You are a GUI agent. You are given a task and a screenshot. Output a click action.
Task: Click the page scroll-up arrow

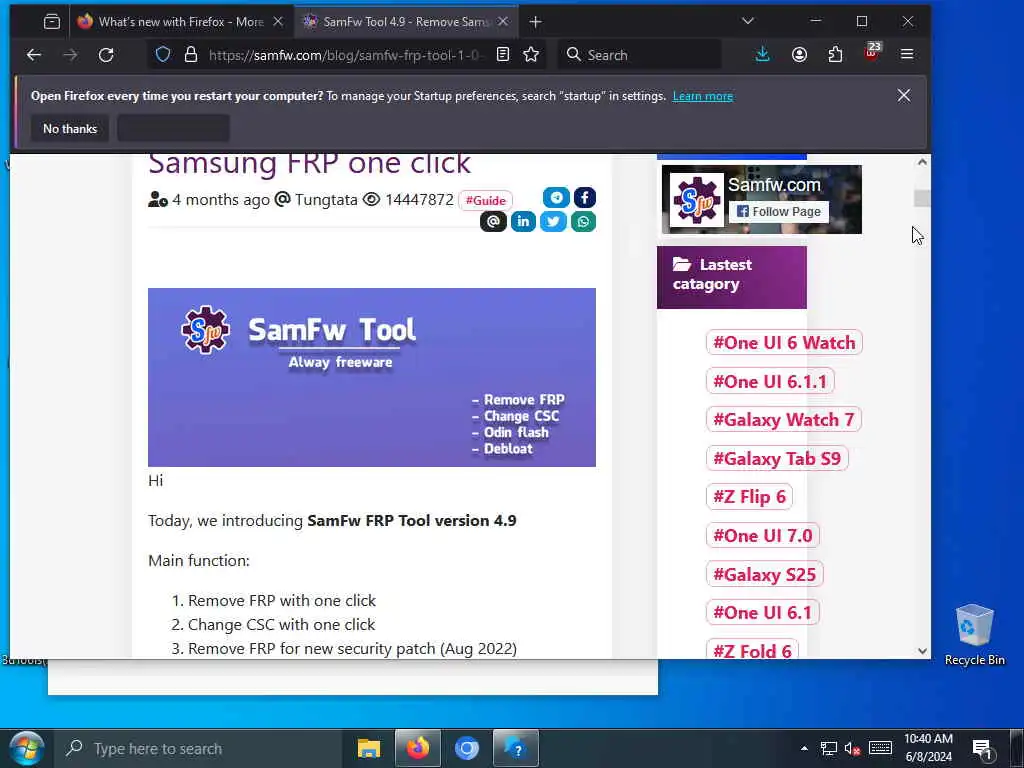922,162
